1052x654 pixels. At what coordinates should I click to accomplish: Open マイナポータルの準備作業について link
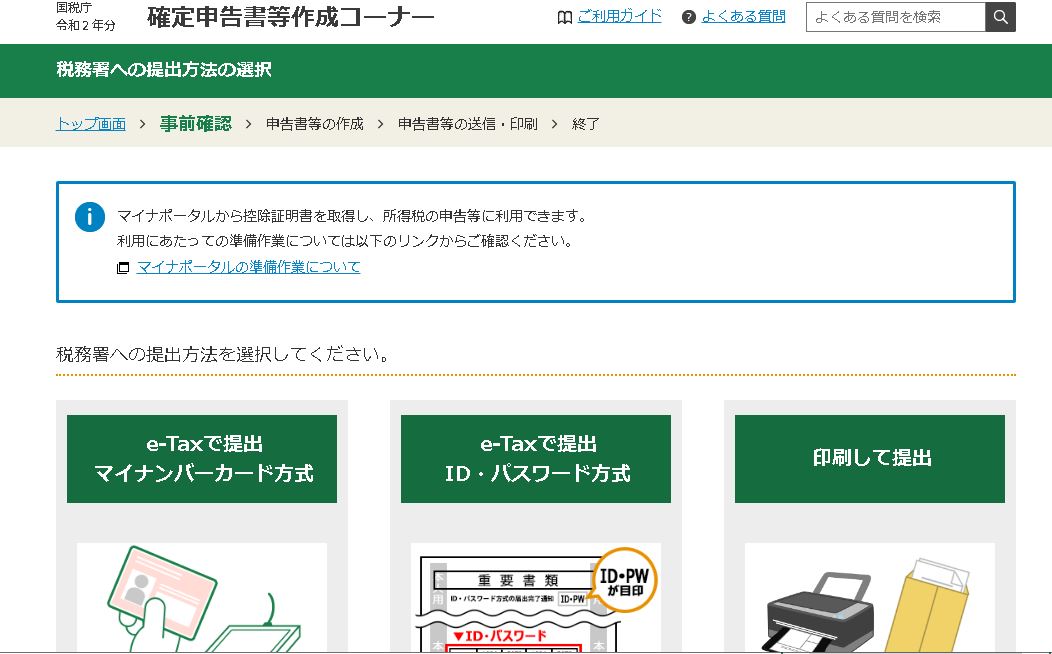[248, 267]
